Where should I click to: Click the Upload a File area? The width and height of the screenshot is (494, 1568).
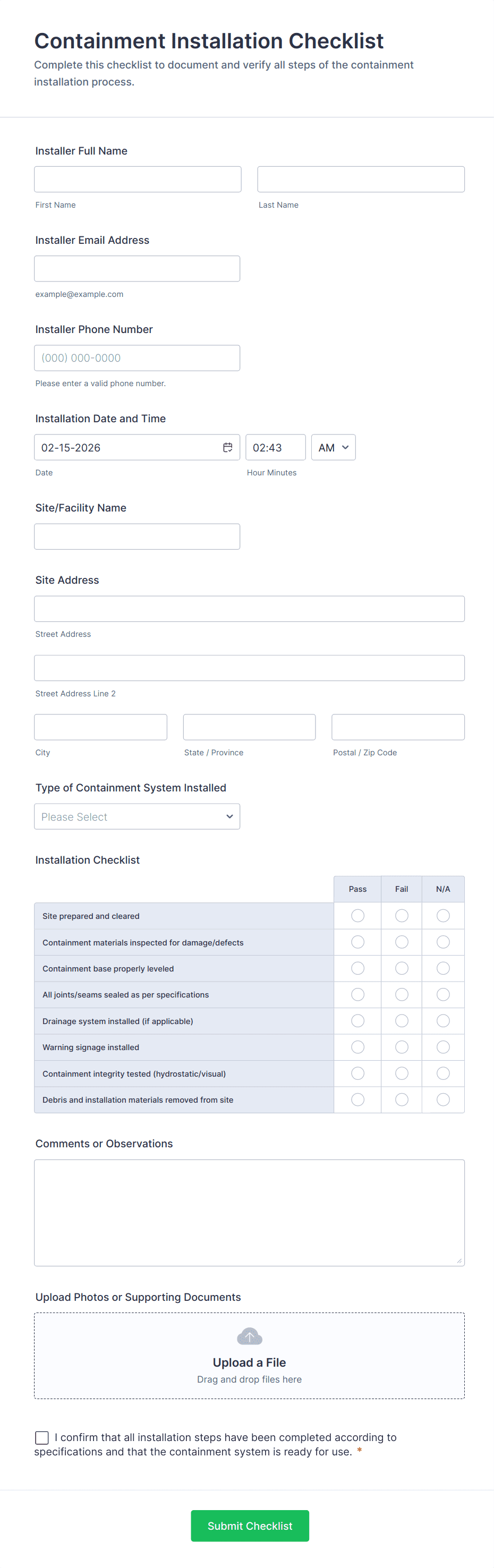pyautogui.click(x=250, y=1362)
